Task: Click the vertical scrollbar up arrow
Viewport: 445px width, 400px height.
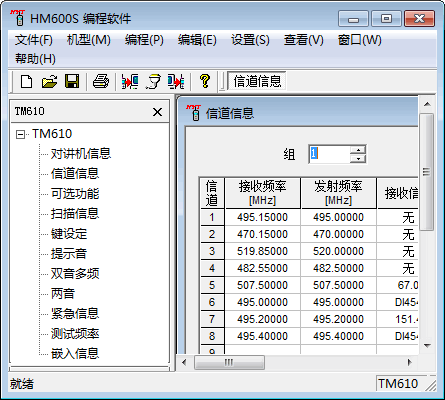Action: 427,105
